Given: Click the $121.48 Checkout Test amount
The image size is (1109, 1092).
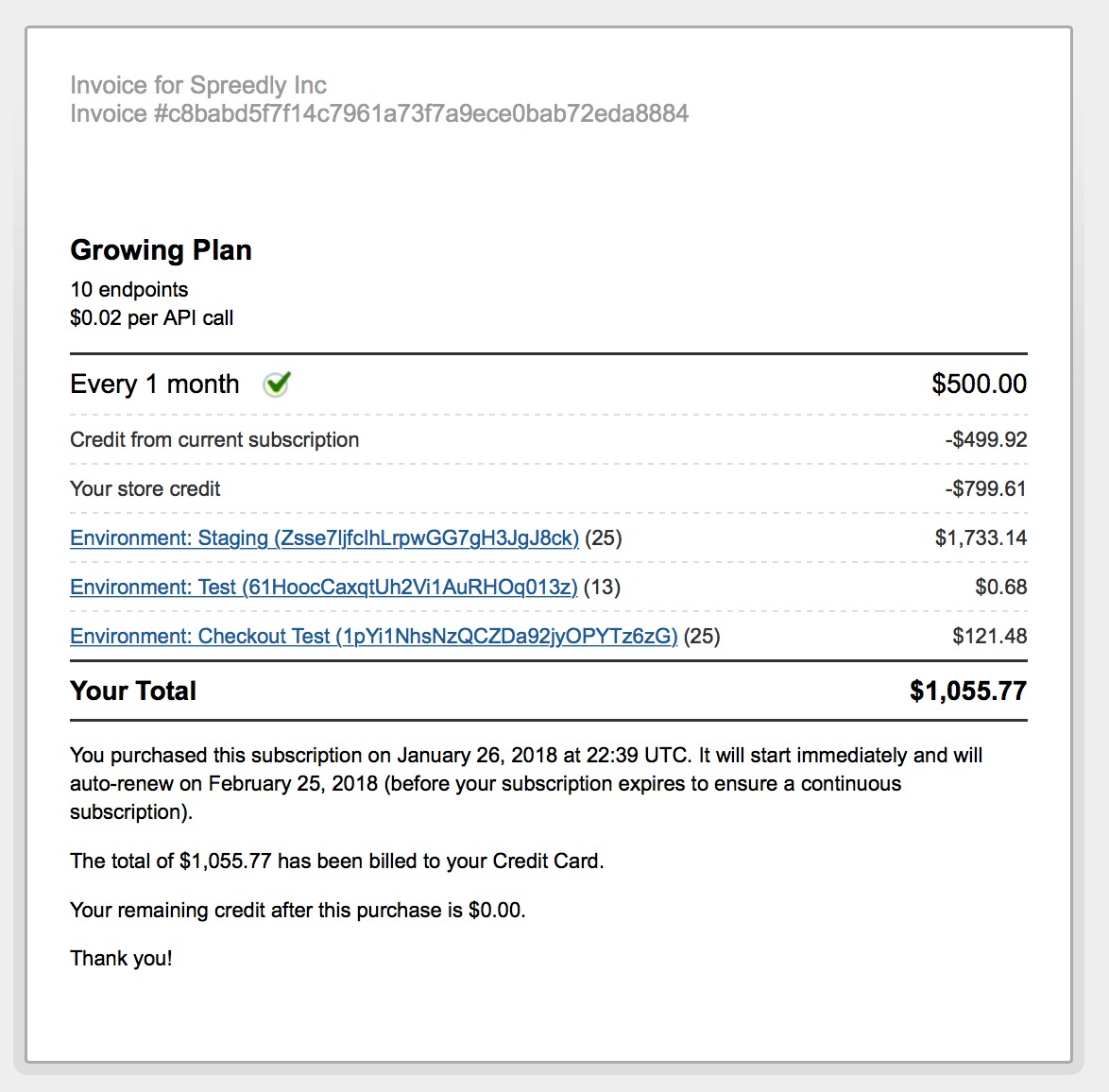Looking at the screenshot, I should [989, 636].
